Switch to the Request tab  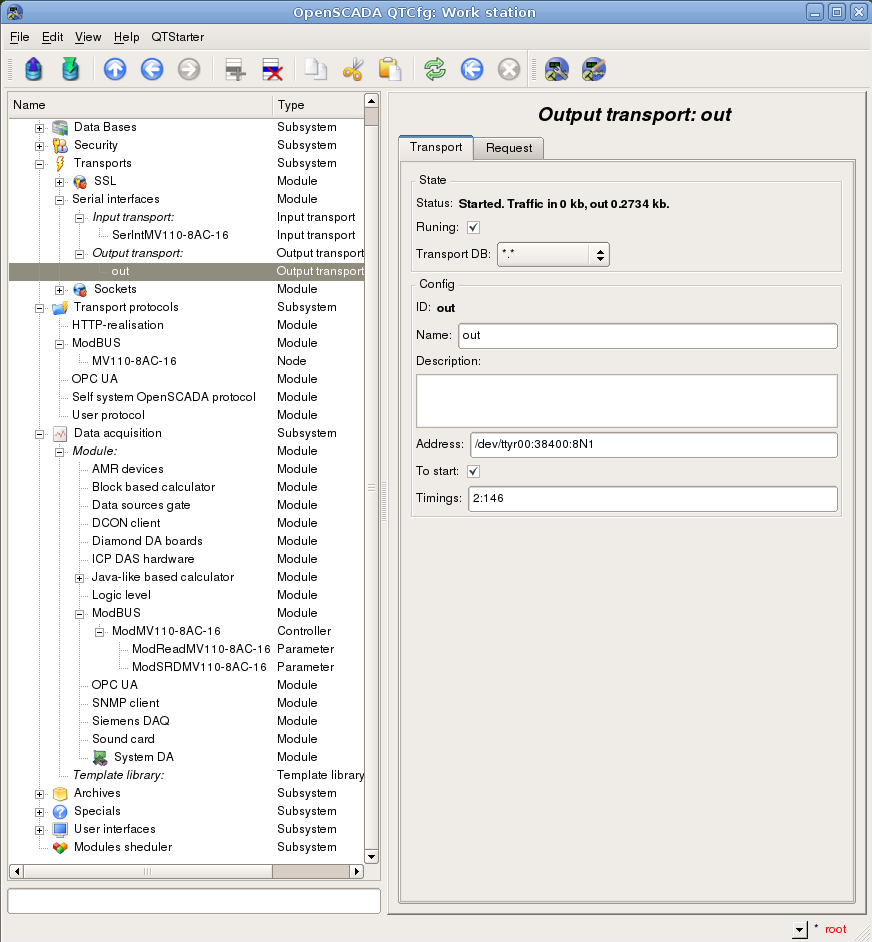509,148
